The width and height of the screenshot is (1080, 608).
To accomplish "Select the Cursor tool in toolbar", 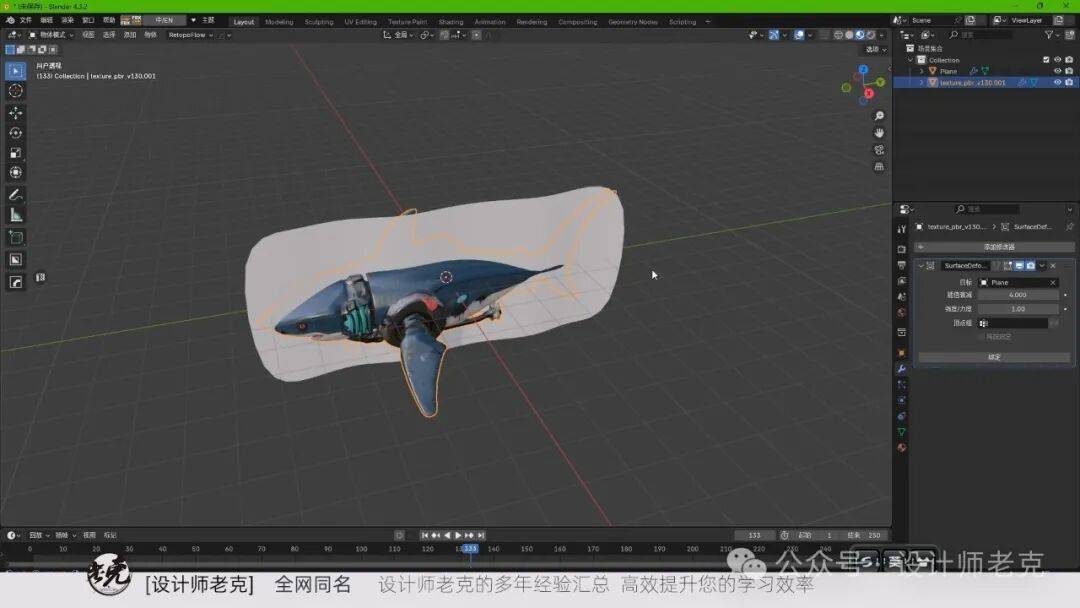I will pyautogui.click(x=16, y=91).
